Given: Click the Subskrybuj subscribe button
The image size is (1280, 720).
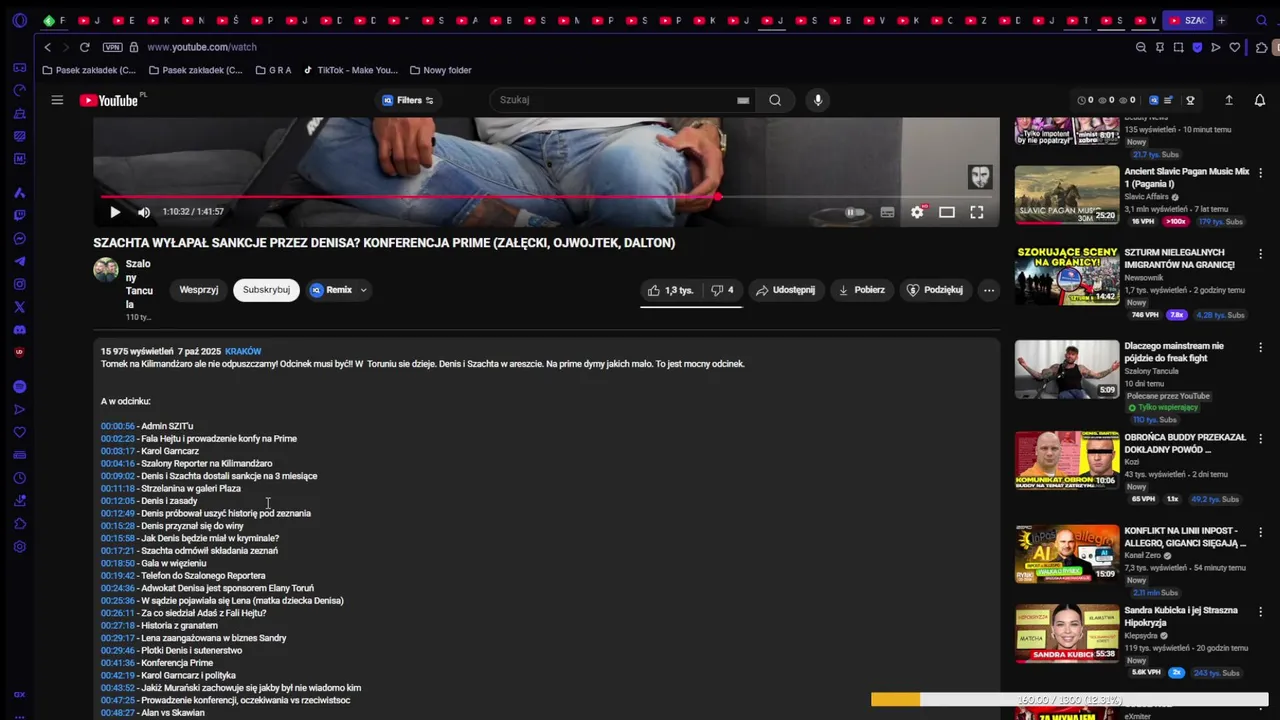Looking at the screenshot, I should tap(266, 290).
